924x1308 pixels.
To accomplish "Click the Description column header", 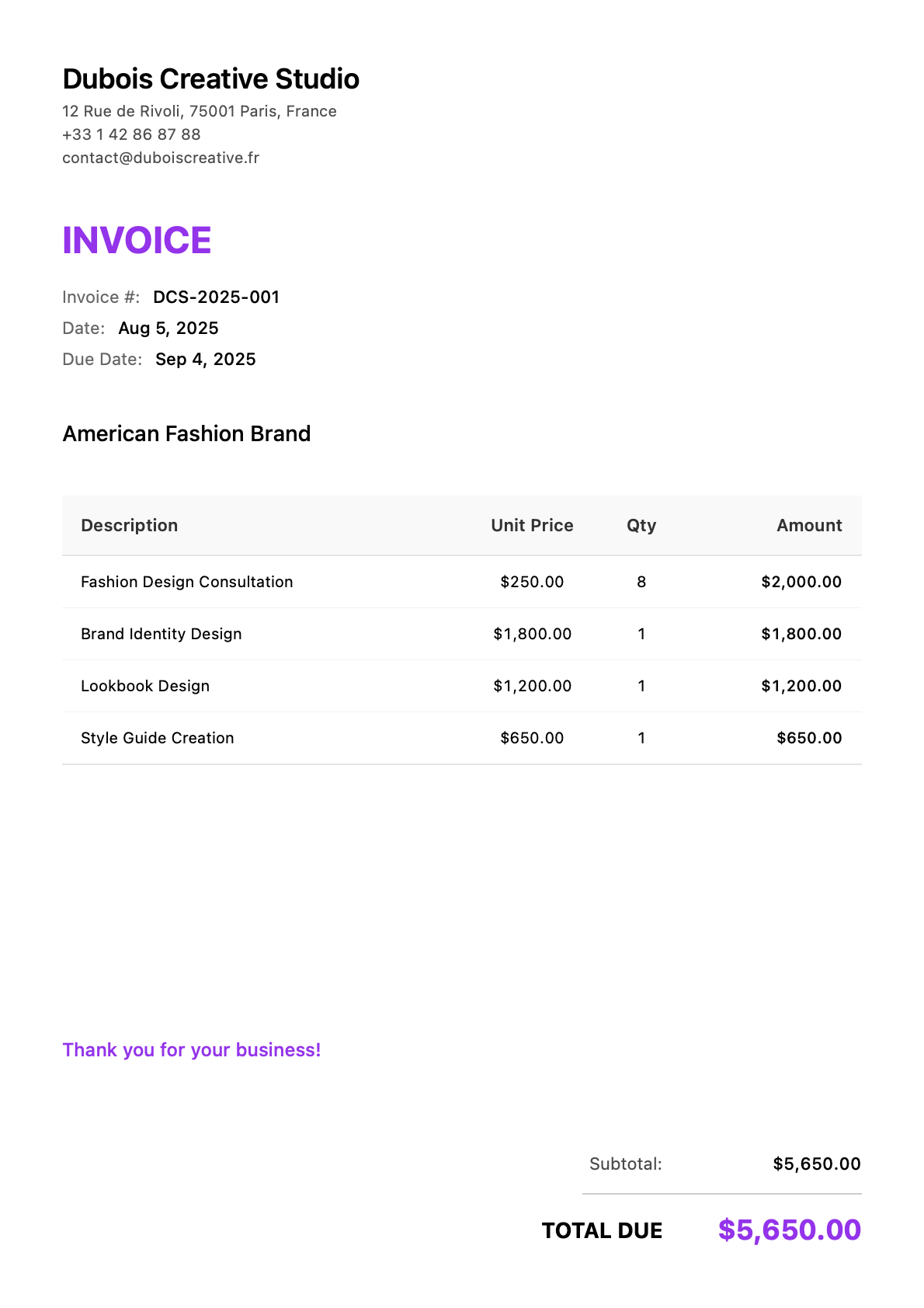I will (130, 525).
